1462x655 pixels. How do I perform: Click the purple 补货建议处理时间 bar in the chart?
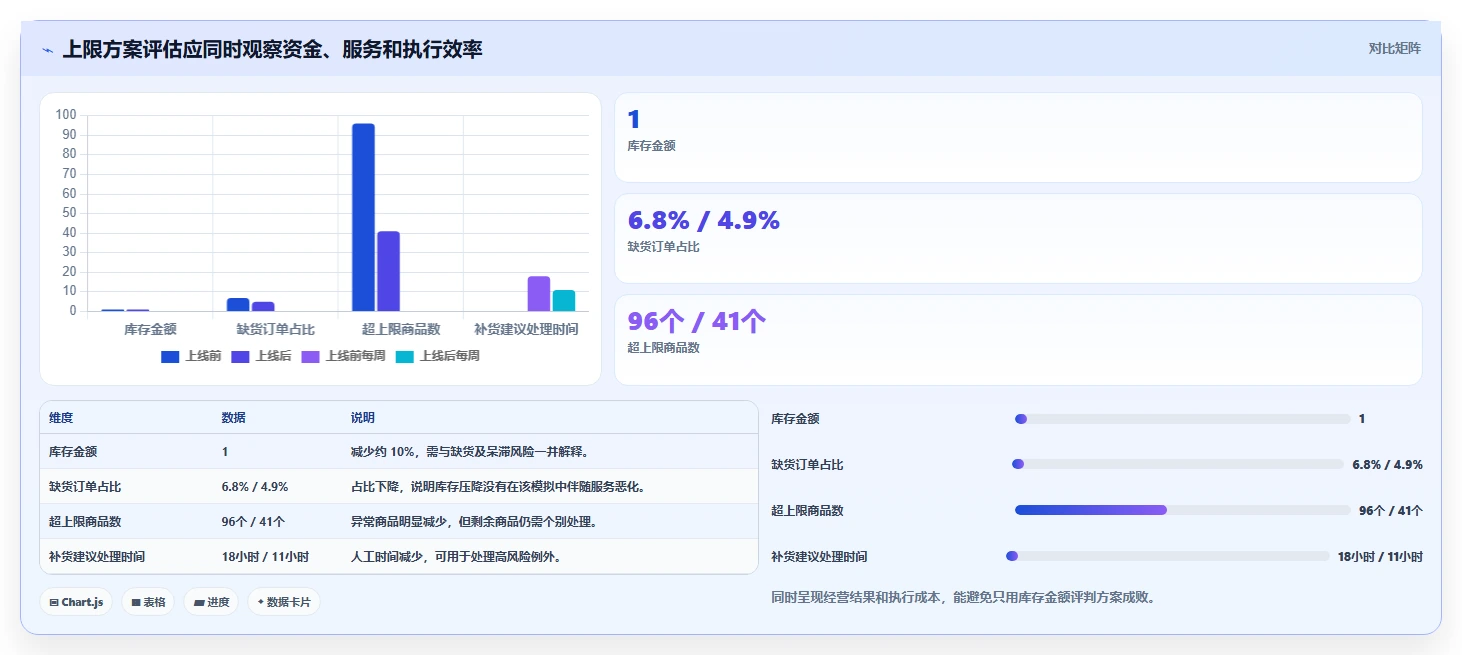(x=539, y=294)
